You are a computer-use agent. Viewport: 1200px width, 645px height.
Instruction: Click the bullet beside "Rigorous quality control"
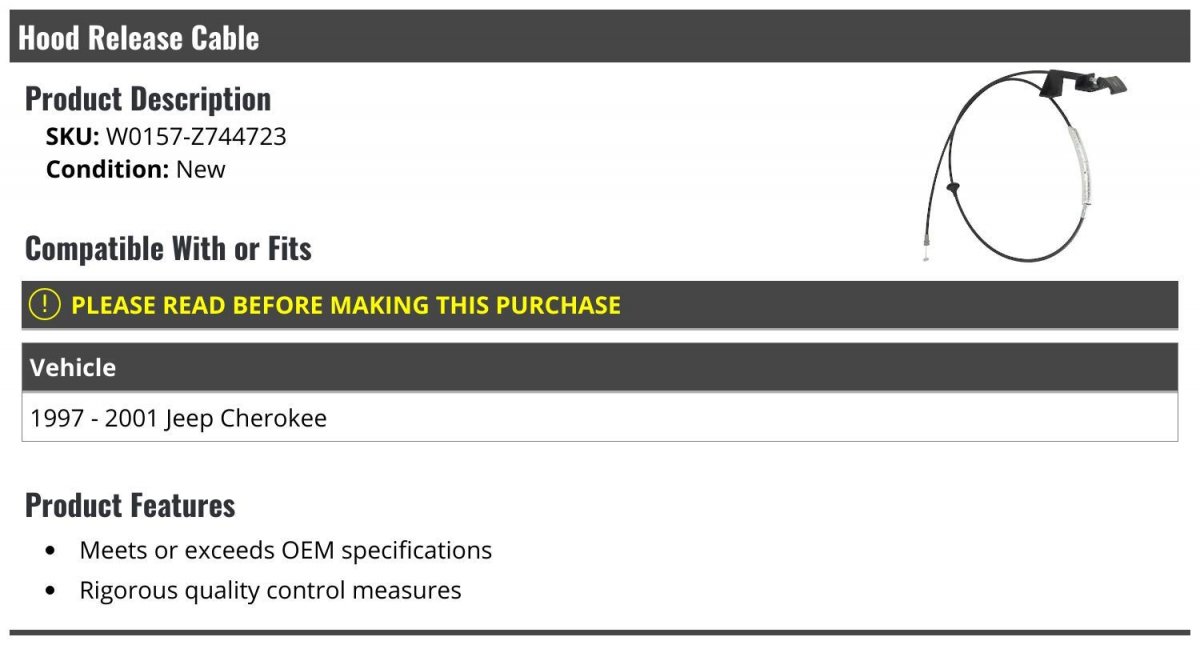[x=51, y=591]
